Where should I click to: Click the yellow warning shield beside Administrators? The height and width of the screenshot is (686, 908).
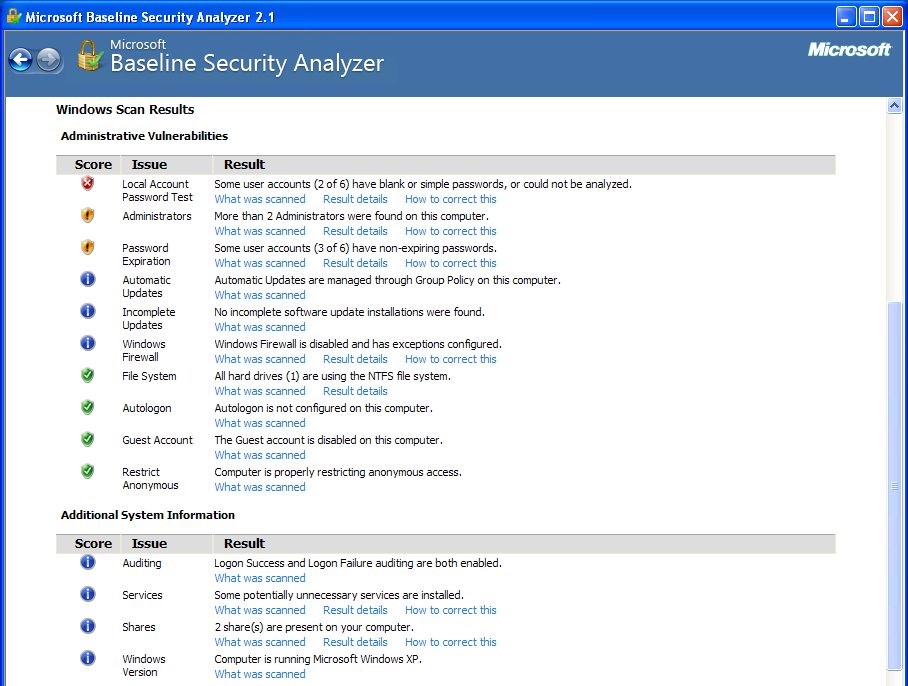coord(87,216)
